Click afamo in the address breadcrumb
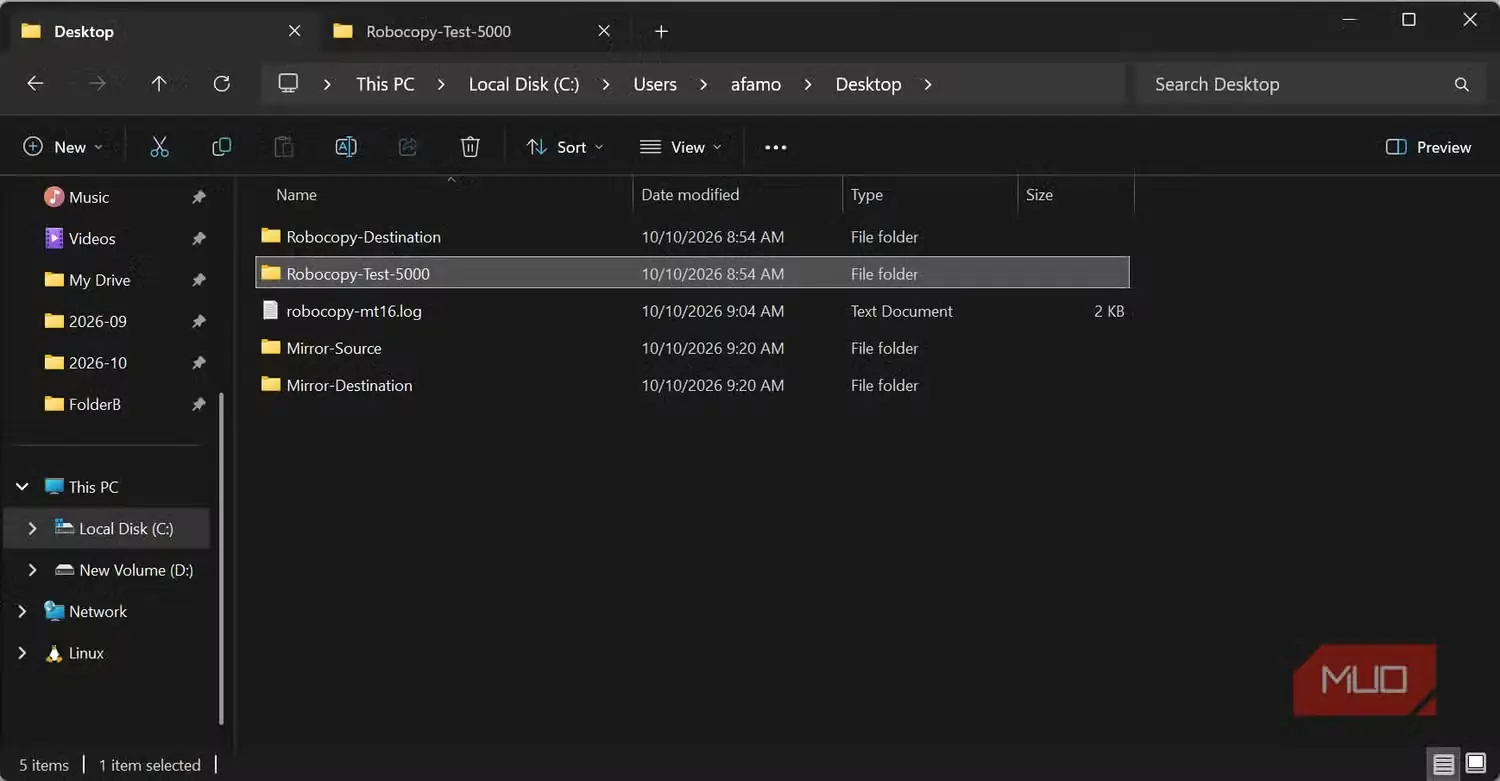This screenshot has width=1500, height=781. tap(756, 85)
